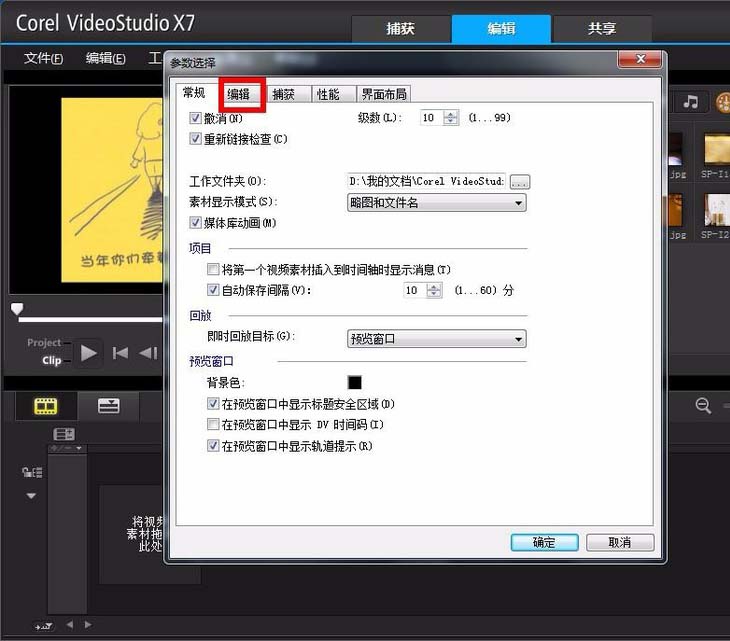The height and width of the screenshot is (641, 730).
Task: Switch to the 编辑 step tab
Action: [501, 29]
